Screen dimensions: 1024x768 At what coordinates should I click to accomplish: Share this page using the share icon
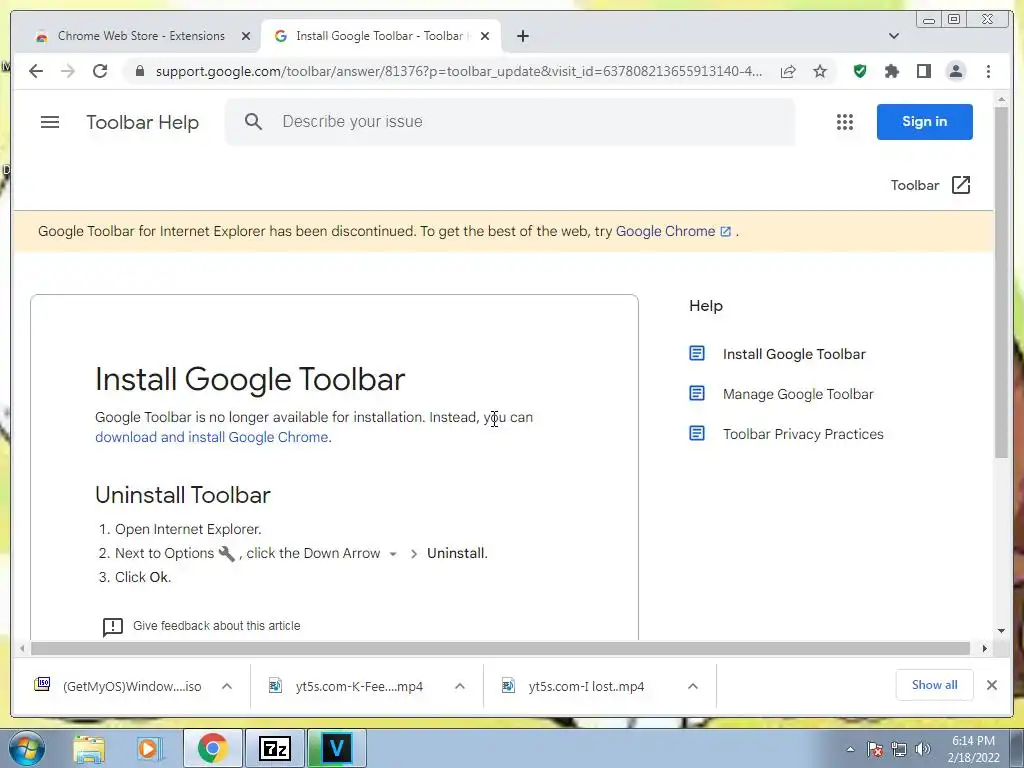(788, 71)
